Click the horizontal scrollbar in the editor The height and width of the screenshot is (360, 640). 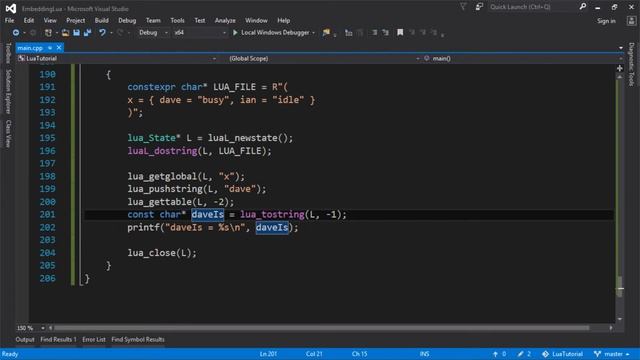tap(322, 328)
